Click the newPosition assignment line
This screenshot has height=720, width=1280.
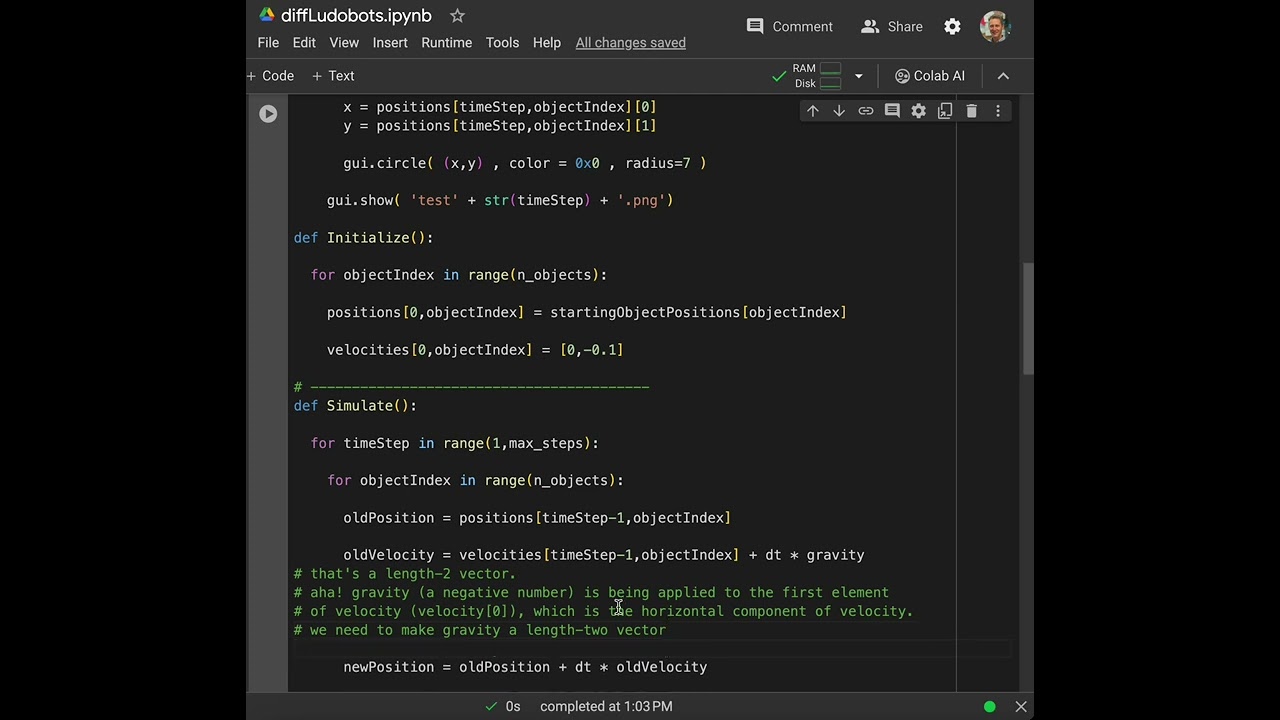pos(525,667)
